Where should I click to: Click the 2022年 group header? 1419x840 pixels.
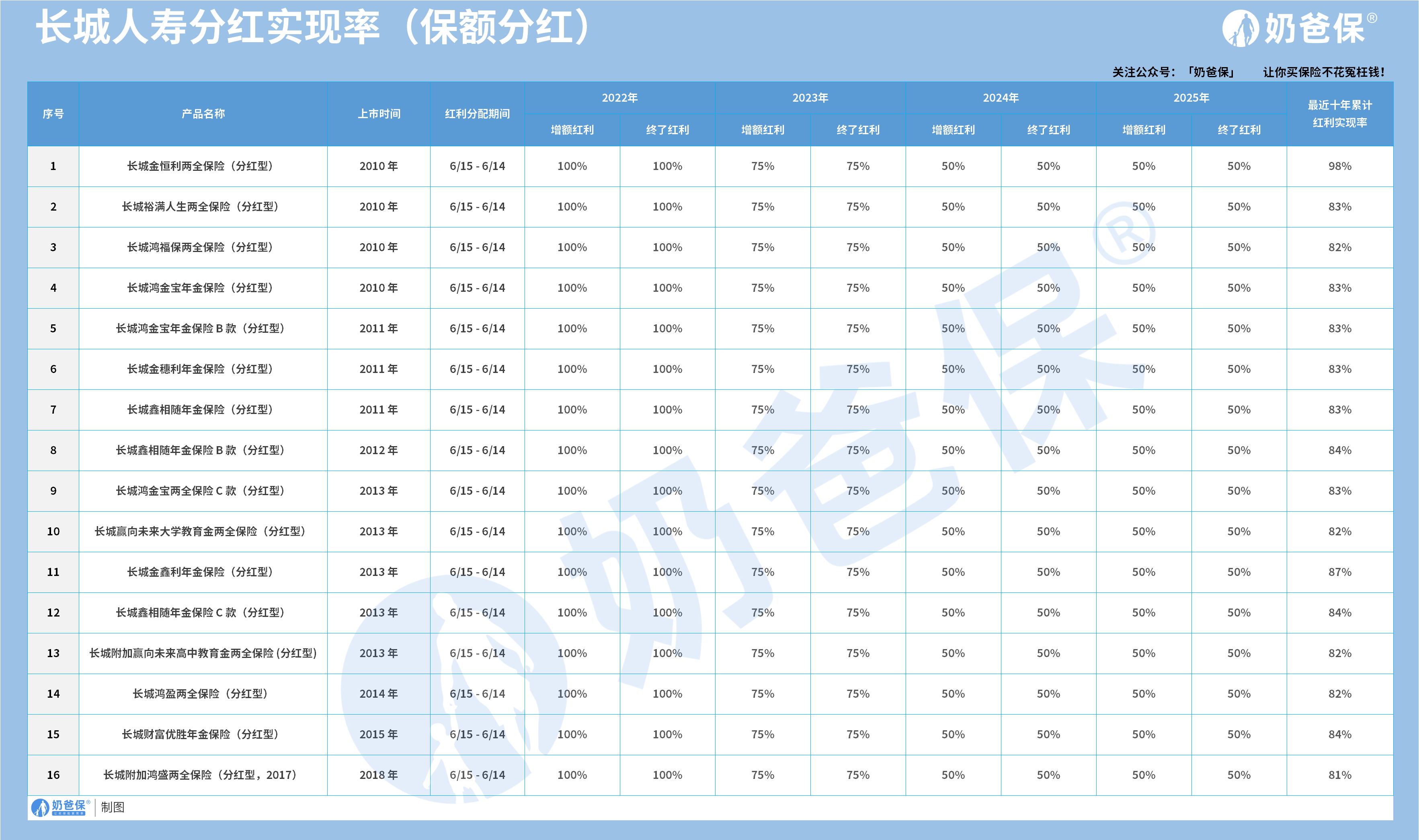coord(620,98)
